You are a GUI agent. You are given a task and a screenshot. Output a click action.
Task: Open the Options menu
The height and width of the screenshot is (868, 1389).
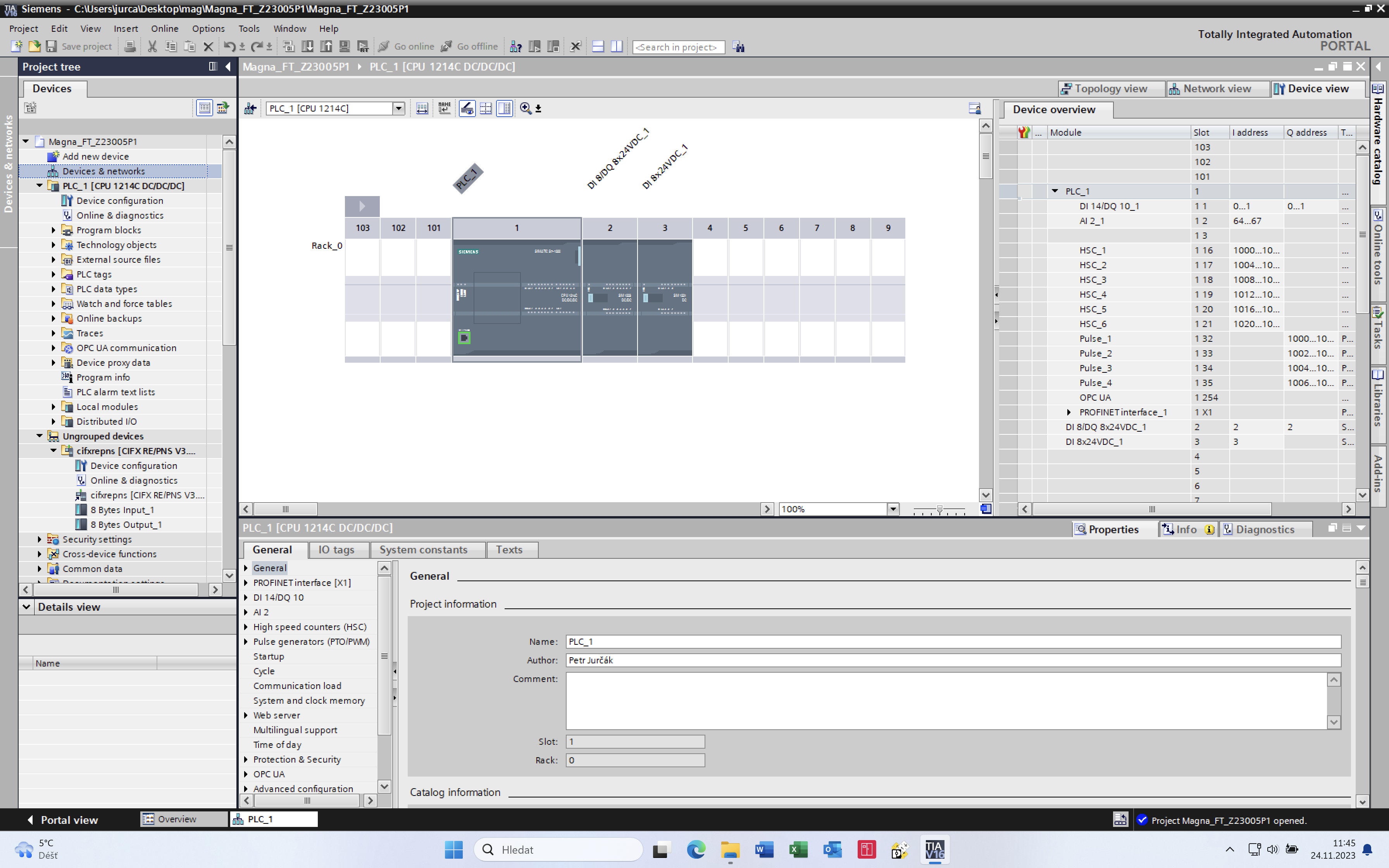[208, 28]
